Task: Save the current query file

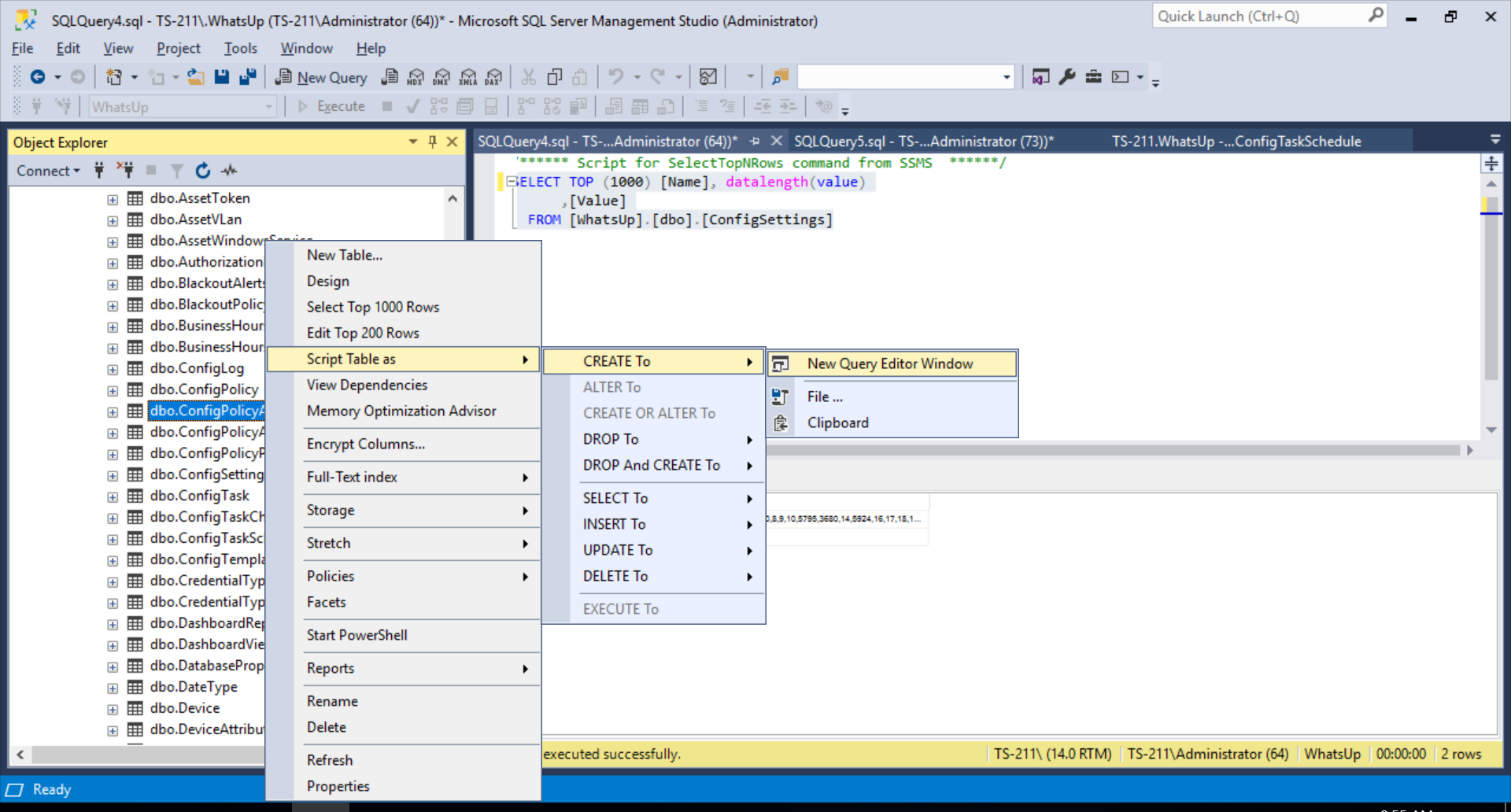Action: pos(222,76)
